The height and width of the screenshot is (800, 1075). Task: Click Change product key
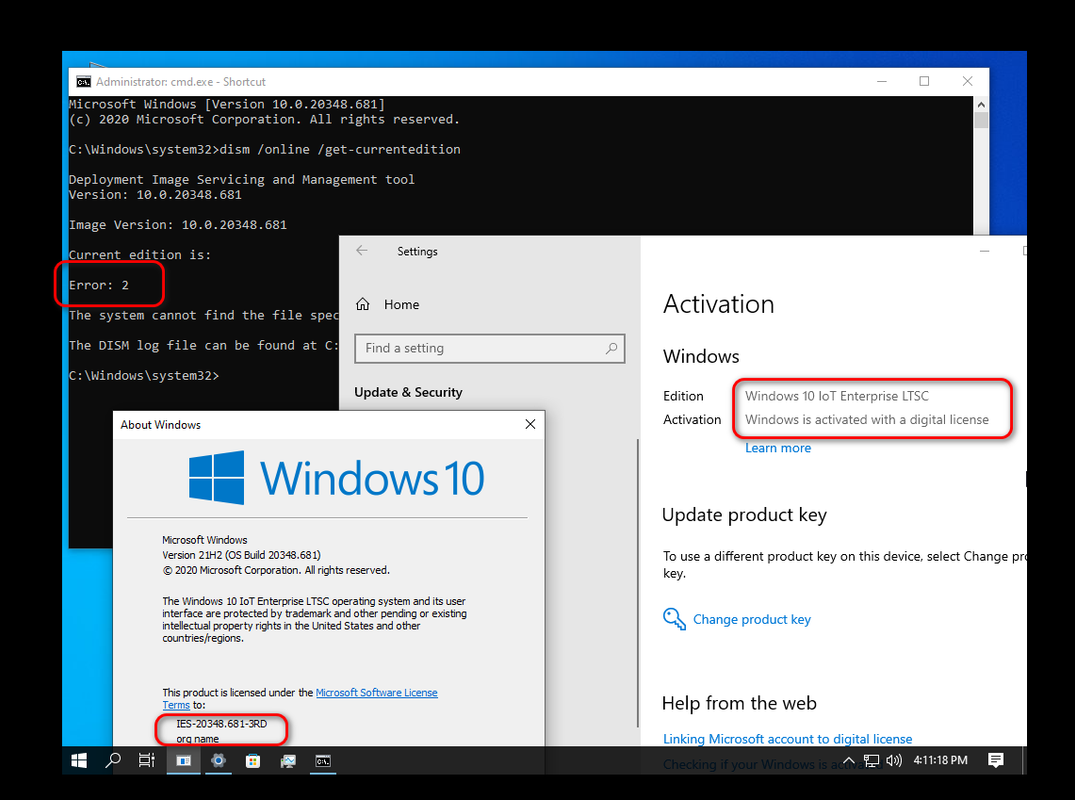(x=751, y=619)
